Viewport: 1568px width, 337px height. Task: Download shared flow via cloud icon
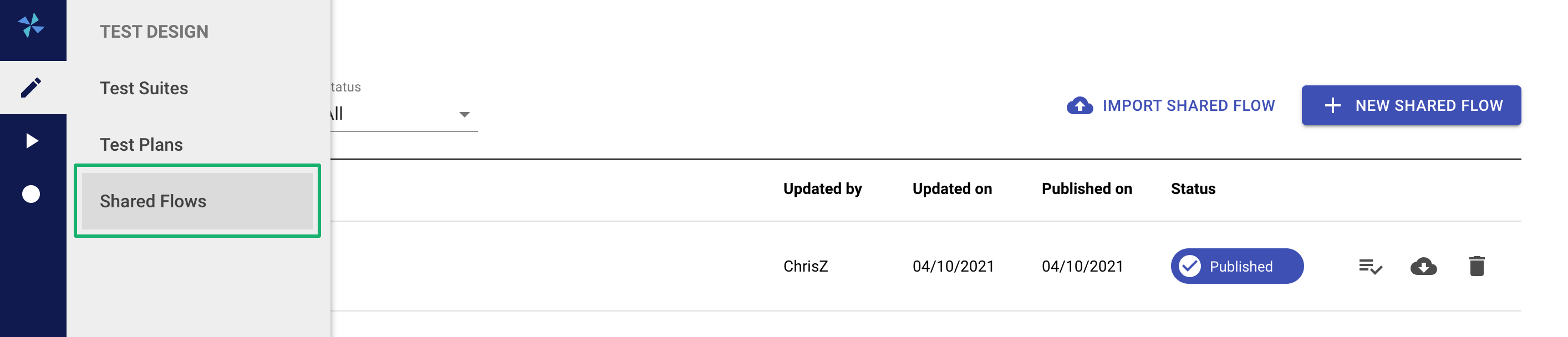coord(1423,267)
